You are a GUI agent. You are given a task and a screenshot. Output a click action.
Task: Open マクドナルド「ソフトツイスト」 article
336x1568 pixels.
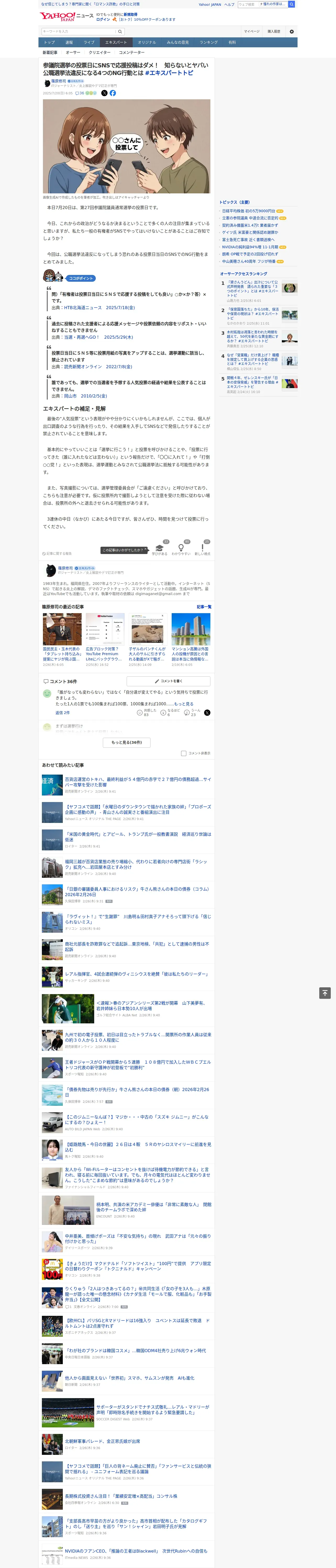tap(138, 1266)
